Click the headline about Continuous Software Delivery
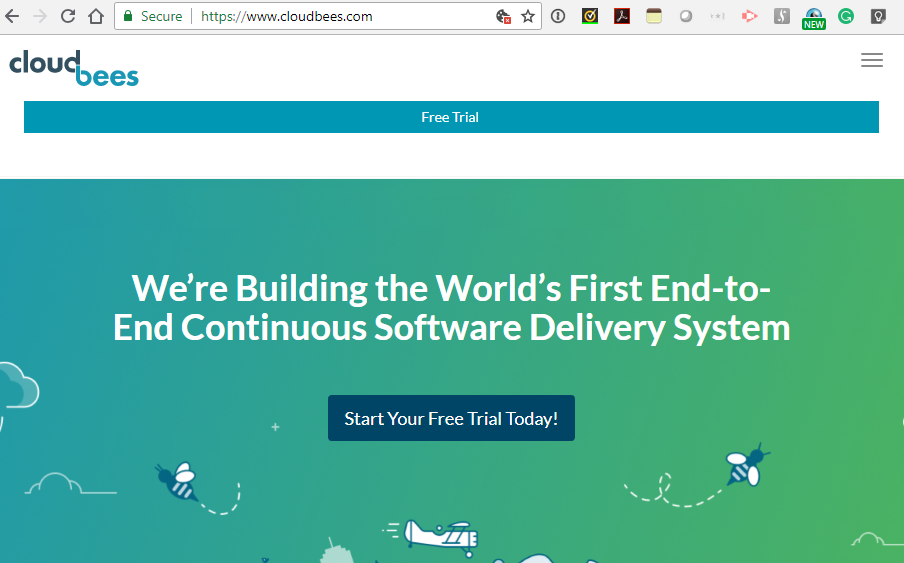Screen dimensions: 904x563 tap(451, 308)
